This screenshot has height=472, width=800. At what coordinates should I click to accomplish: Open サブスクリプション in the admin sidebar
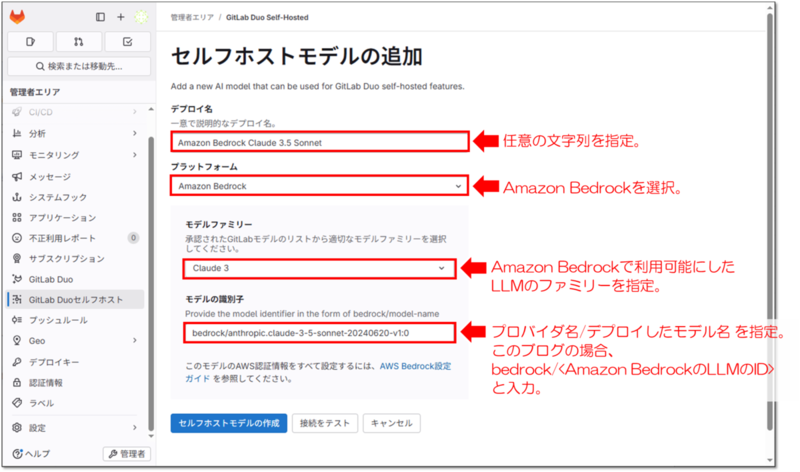(76, 258)
